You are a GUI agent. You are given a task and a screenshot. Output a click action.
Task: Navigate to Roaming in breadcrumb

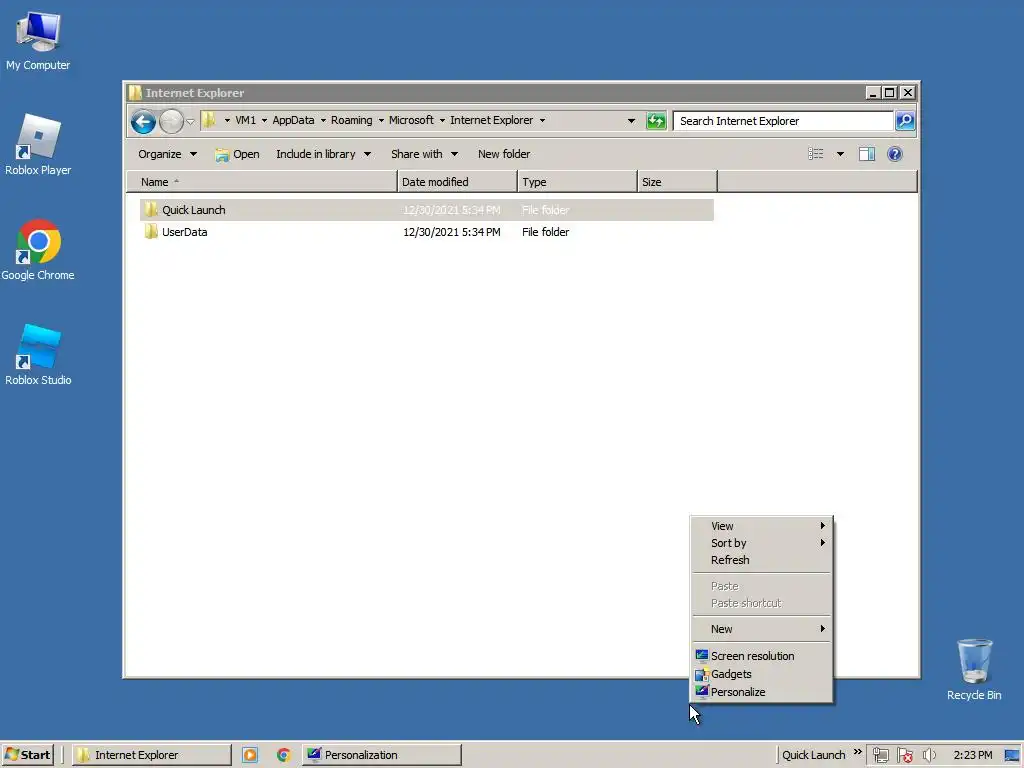(351, 120)
